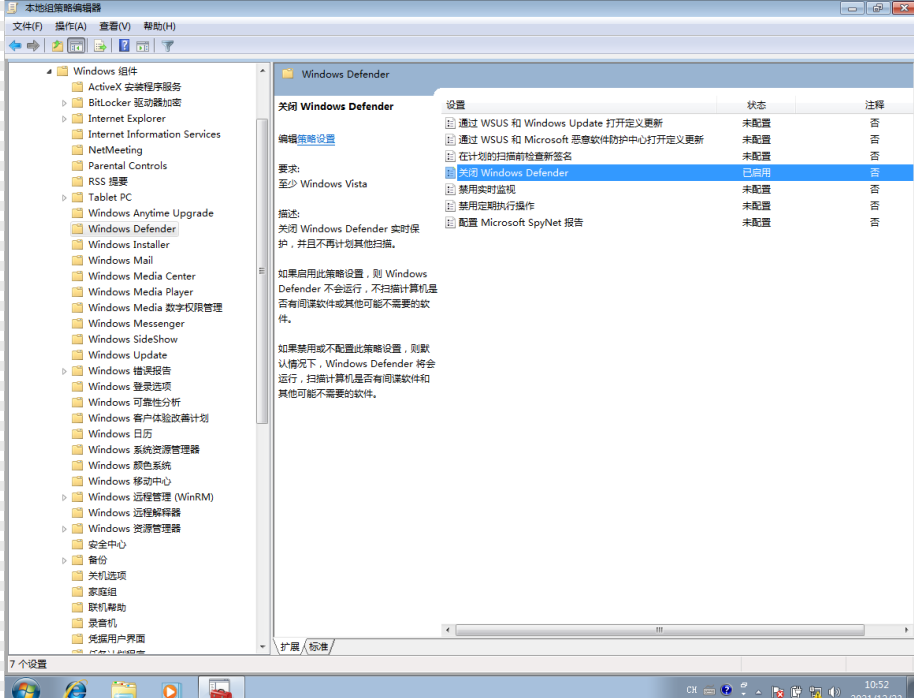Launch Internet Explorer from taskbar
Viewport: 914px width, 698px height.
76,689
